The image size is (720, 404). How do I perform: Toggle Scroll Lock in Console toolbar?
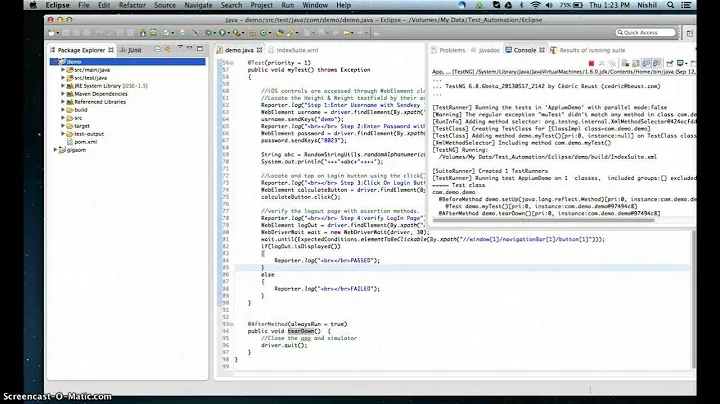636,63
